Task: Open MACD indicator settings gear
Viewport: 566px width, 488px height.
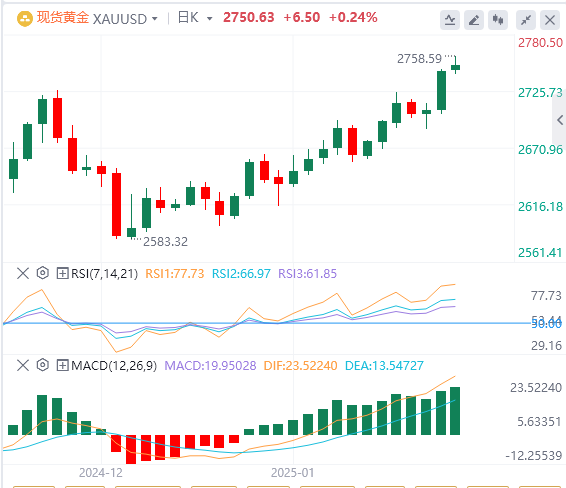Action: point(43,365)
